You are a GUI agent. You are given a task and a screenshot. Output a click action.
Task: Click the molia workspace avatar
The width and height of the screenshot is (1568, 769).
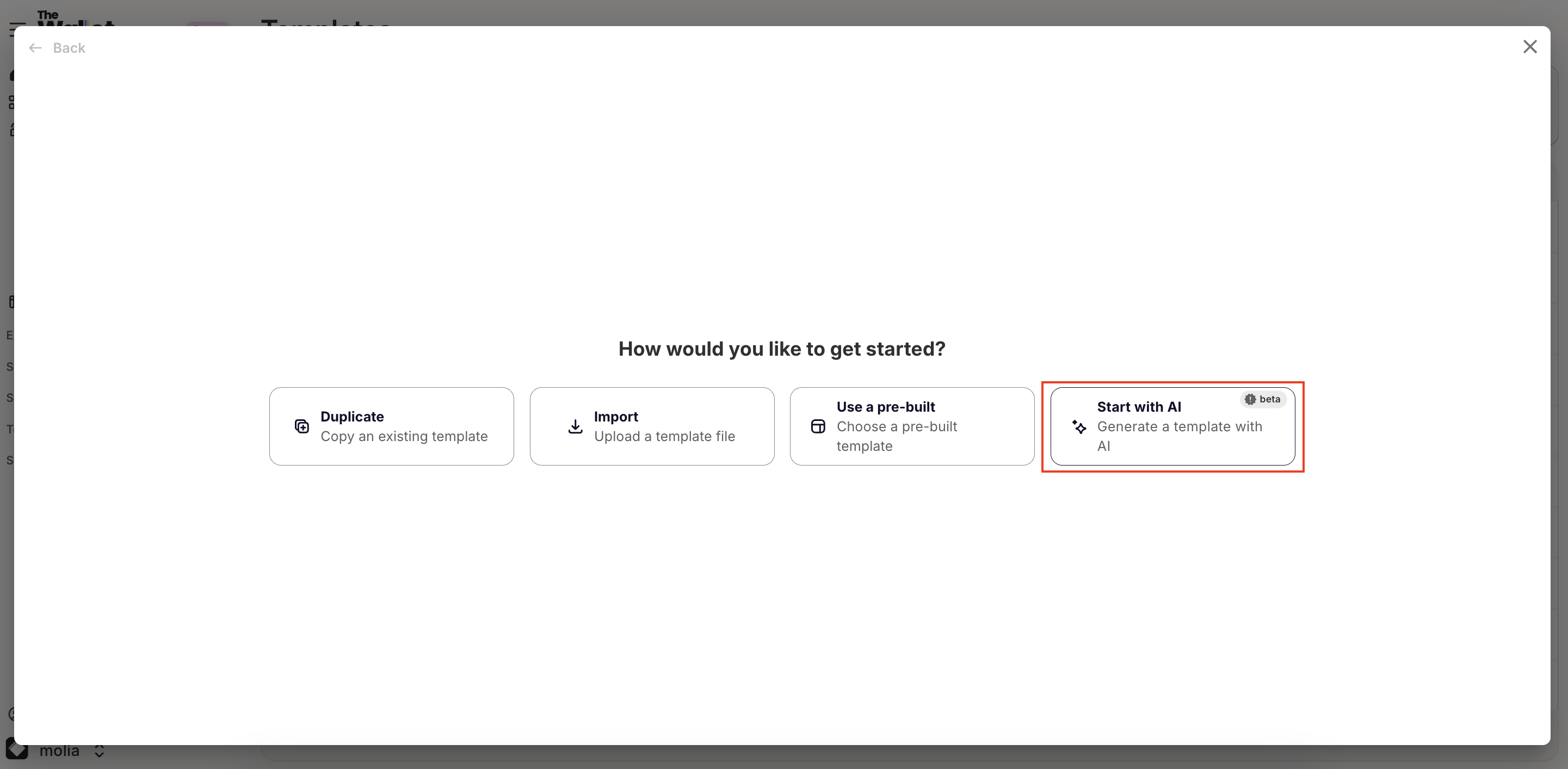[16, 750]
